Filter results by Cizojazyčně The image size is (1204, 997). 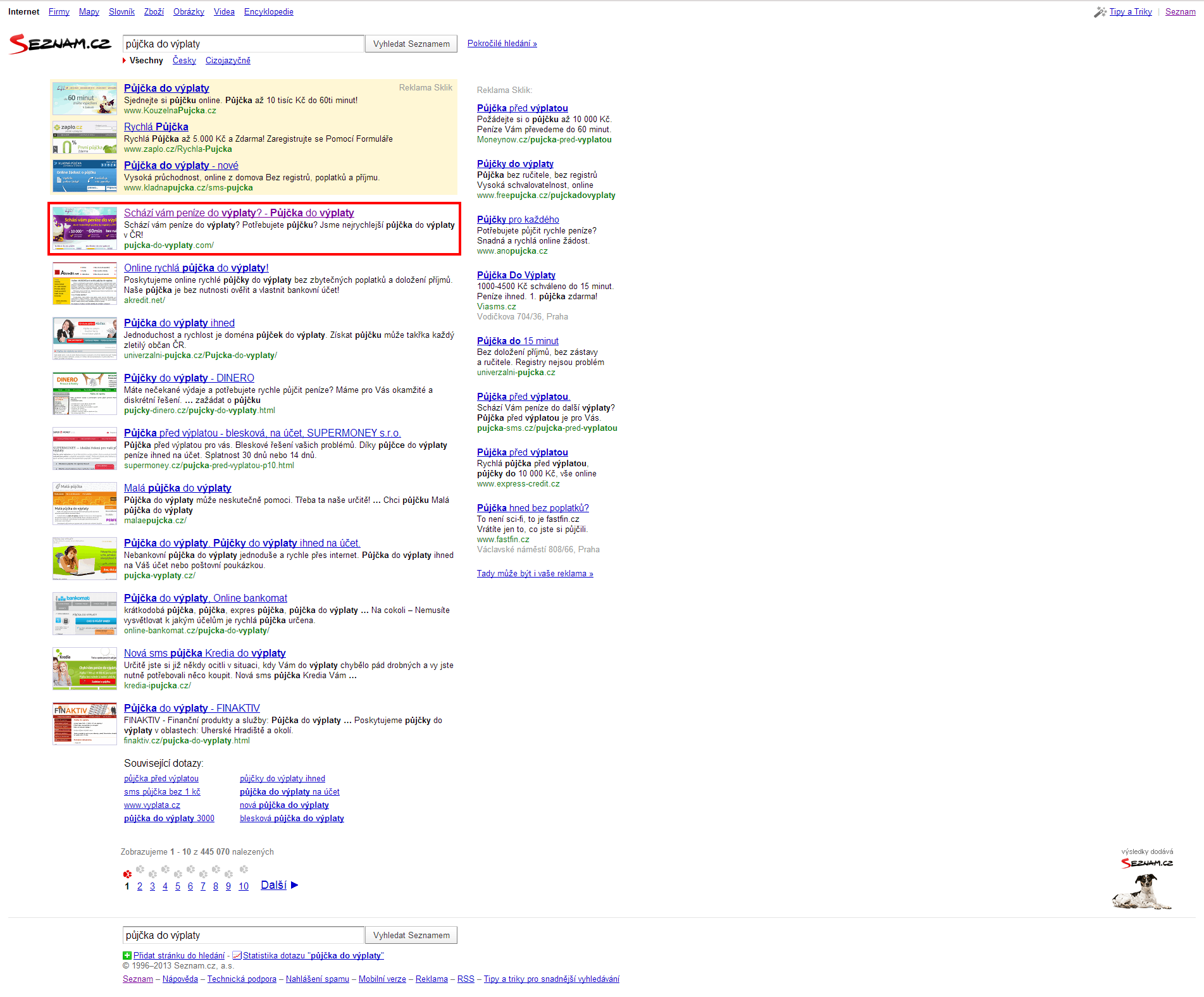(228, 61)
